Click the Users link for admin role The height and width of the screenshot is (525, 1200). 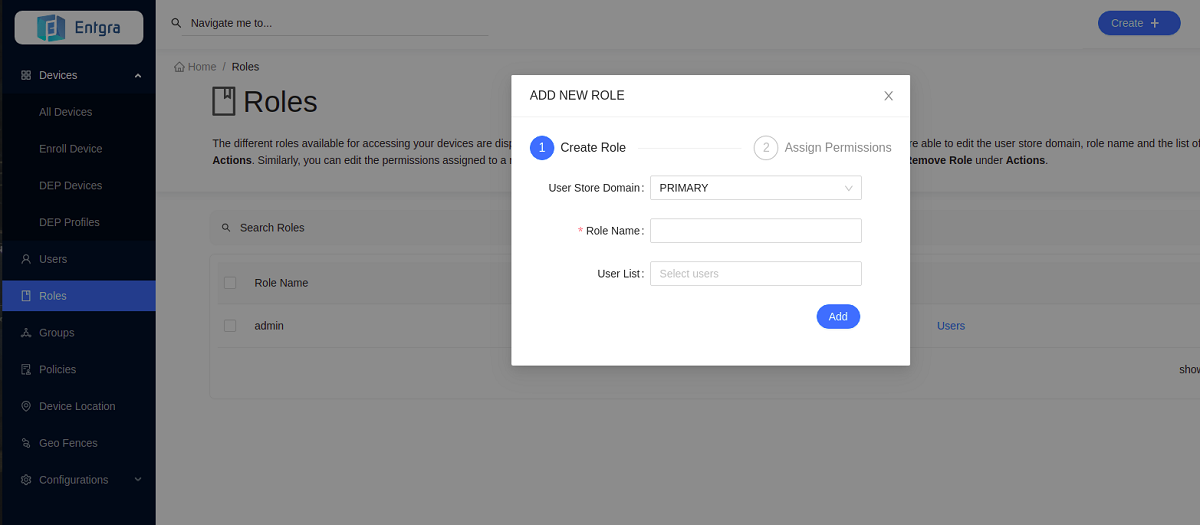(x=950, y=326)
